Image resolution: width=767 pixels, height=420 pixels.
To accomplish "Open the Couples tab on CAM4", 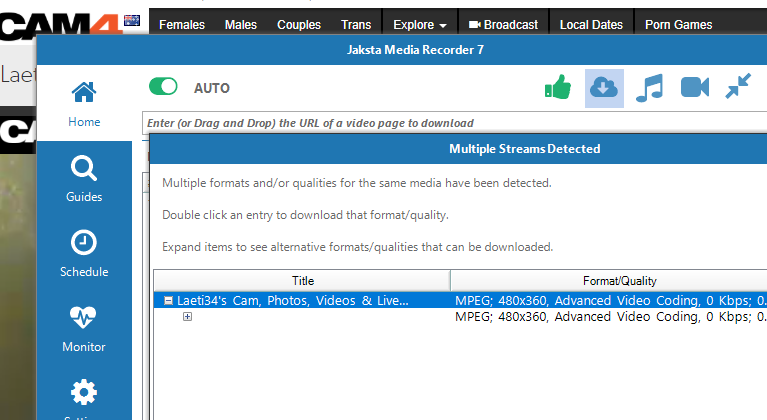I will [x=299, y=24].
